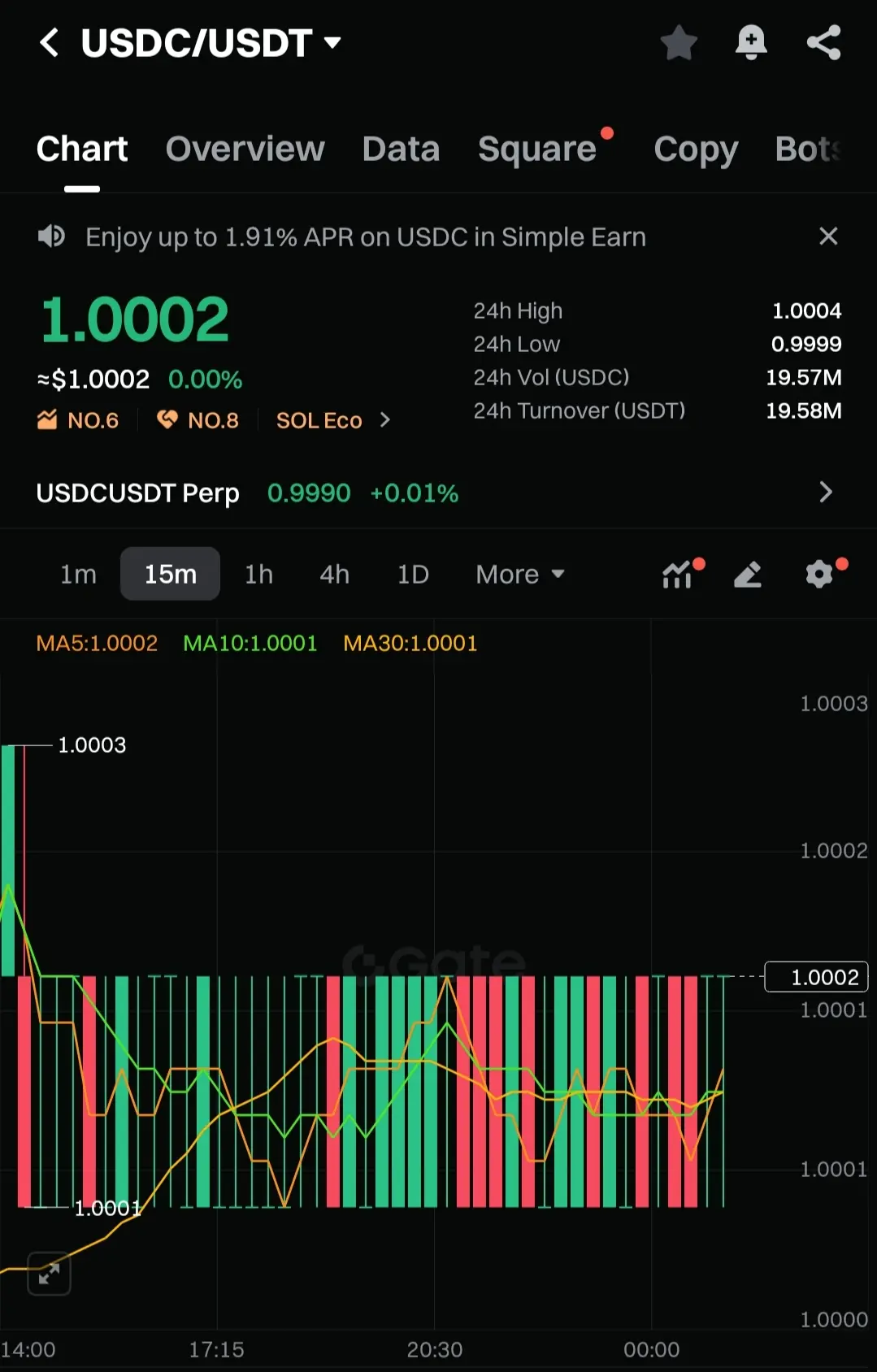Select the 4h timeframe

tap(334, 575)
